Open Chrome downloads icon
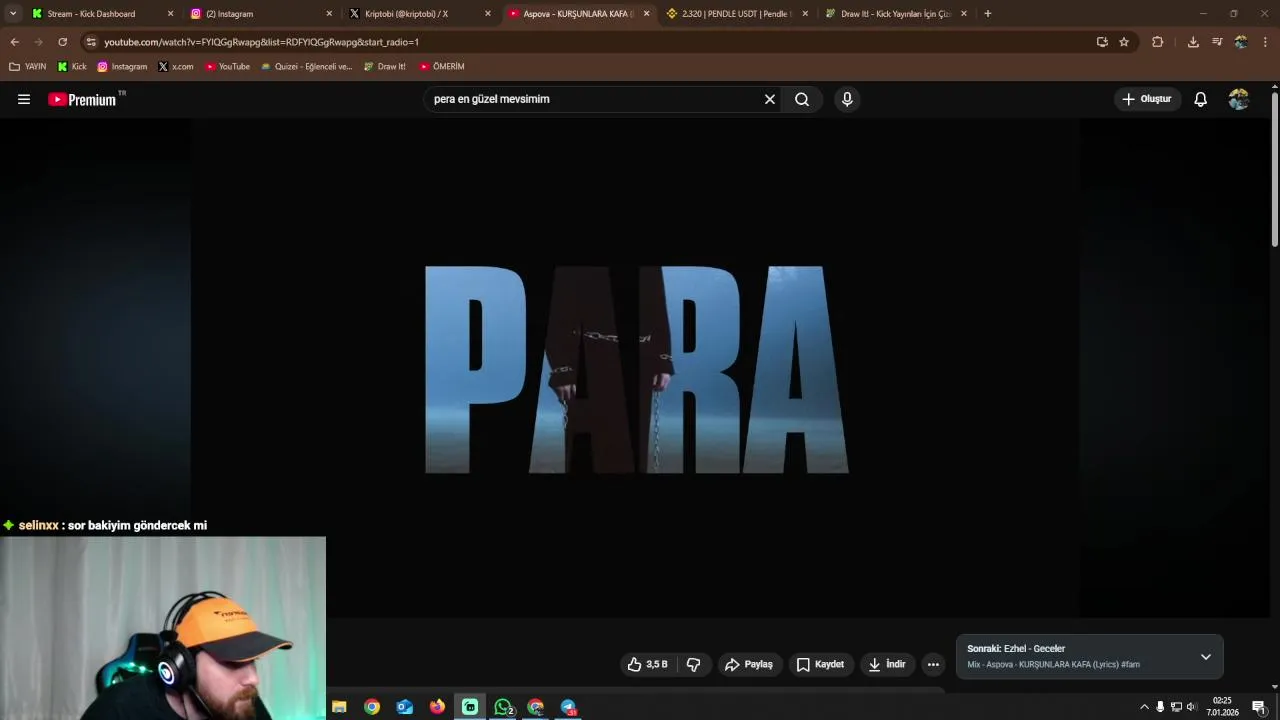The height and width of the screenshot is (720, 1280). coord(1193,42)
